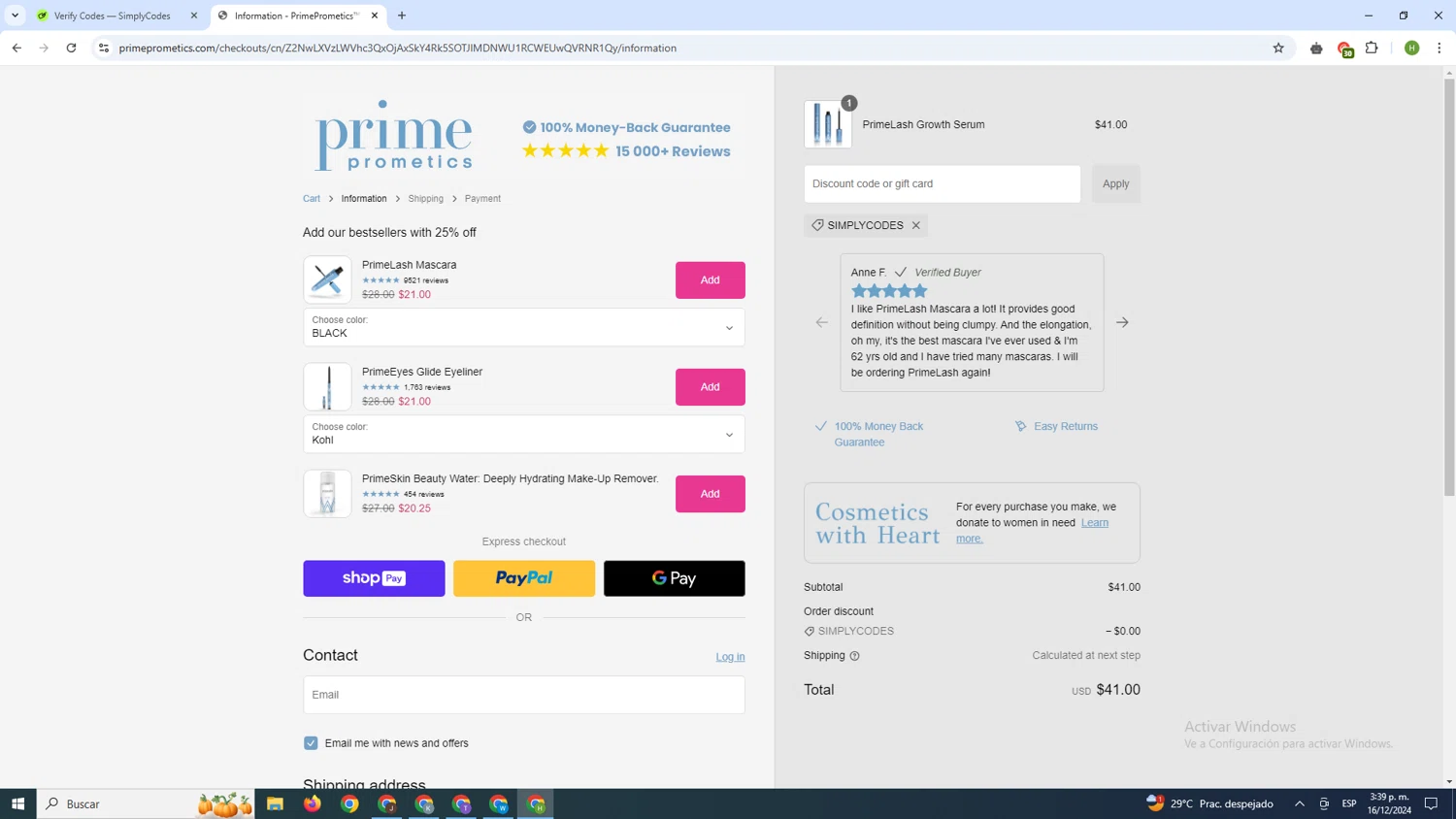This screenshot has height=819, width=1456.
Task: Click 100% Money-Back Guarantee header text
Action: (635, 127)
